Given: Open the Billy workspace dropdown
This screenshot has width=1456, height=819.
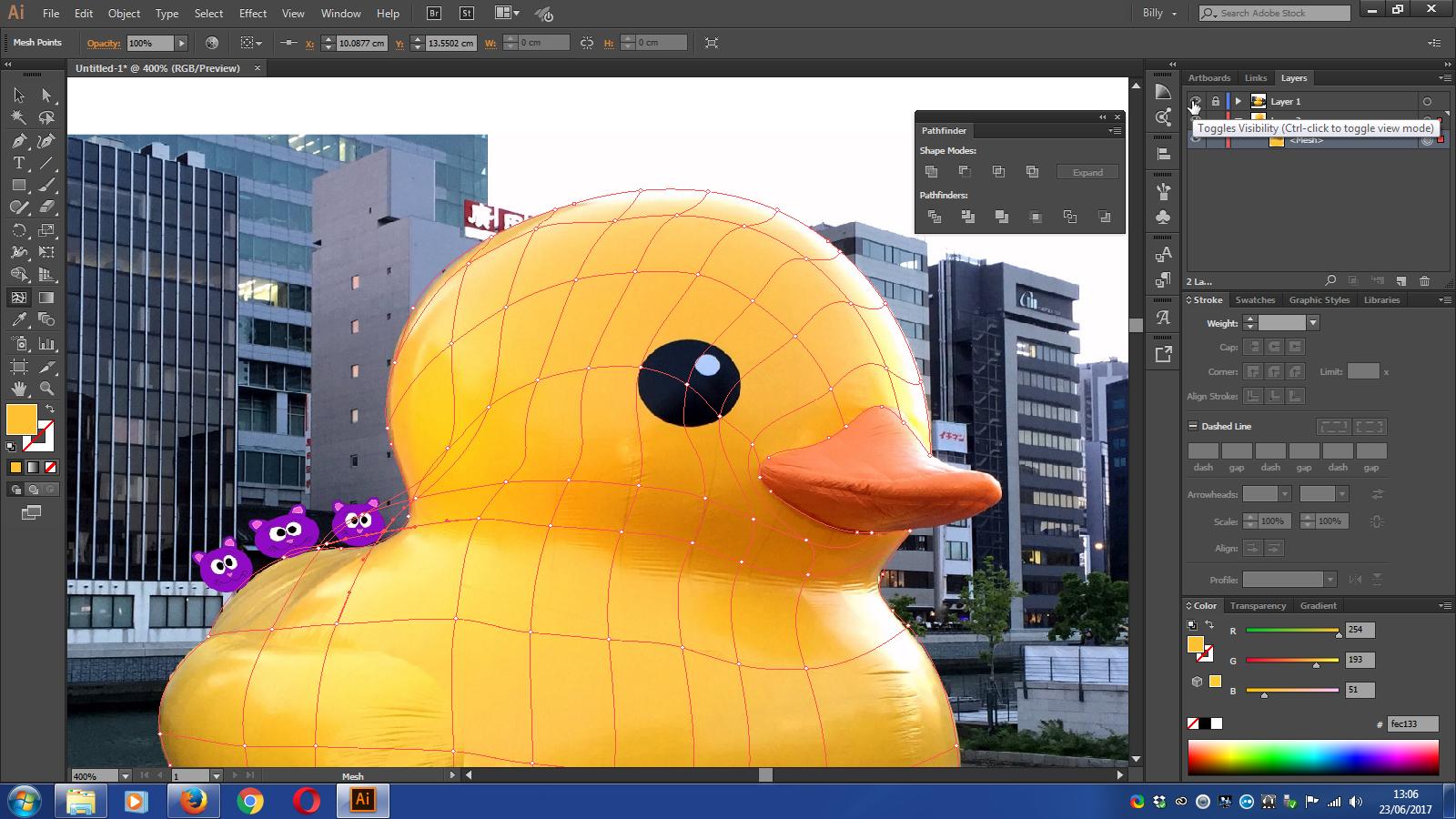Looking at the screenshot, I should point(1160,14).
